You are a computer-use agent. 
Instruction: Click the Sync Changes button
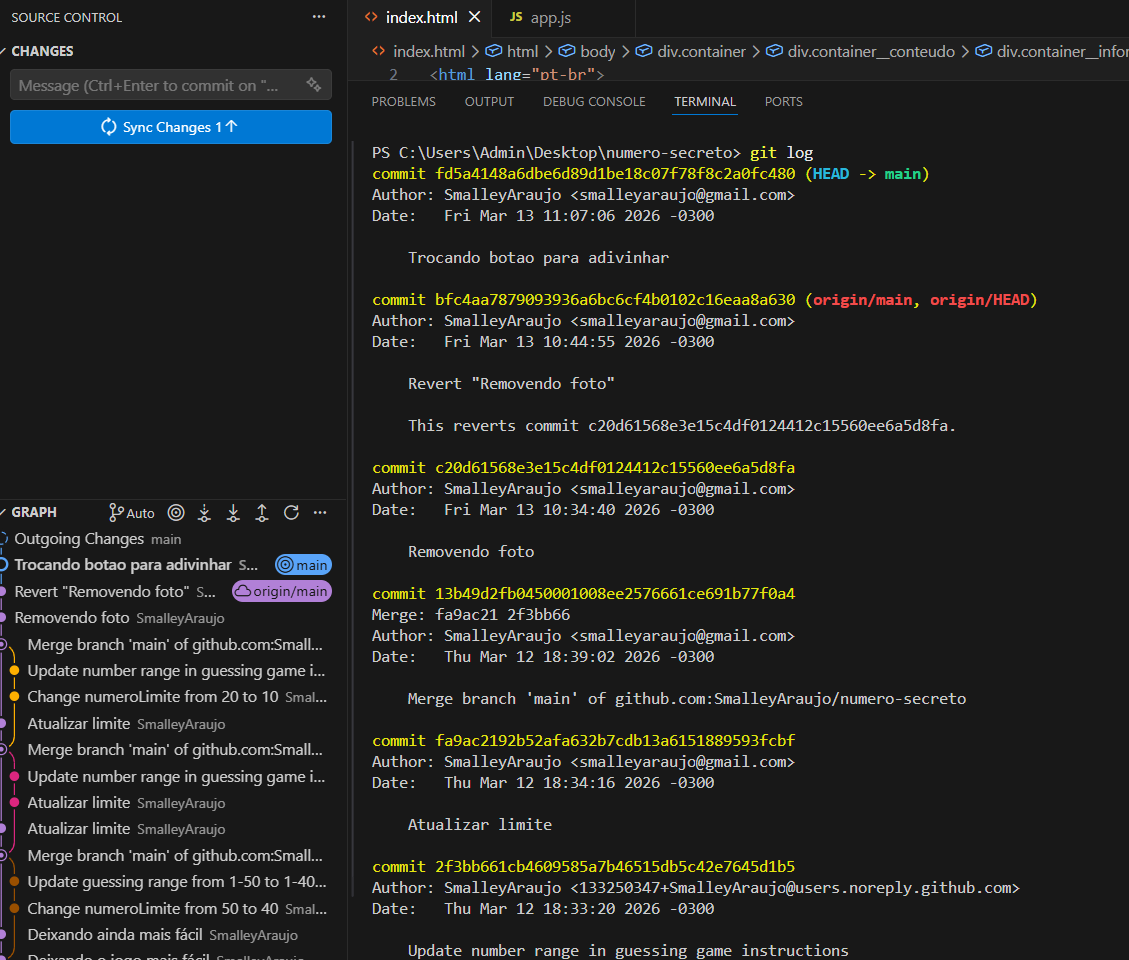tap(170, 127)
